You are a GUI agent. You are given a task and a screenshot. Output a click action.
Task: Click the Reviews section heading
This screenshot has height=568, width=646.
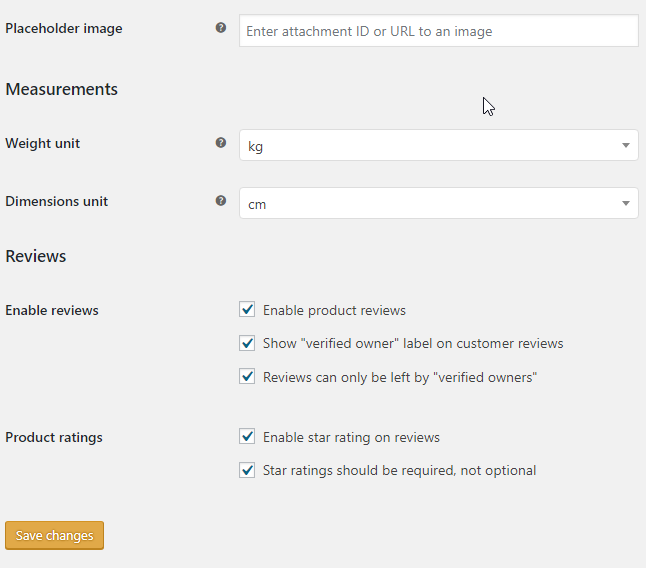click(36, 256)
